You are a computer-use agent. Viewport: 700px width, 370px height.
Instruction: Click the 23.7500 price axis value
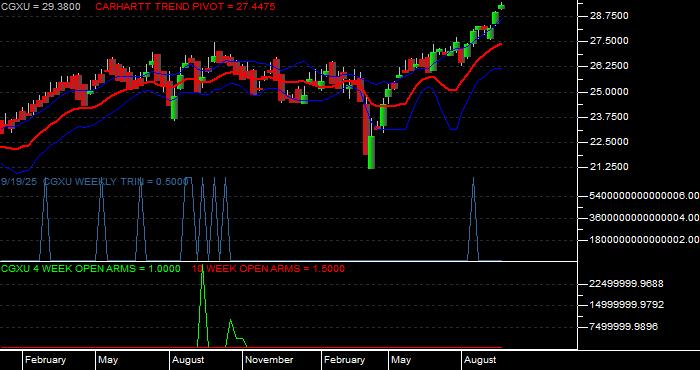click(608, 117)
